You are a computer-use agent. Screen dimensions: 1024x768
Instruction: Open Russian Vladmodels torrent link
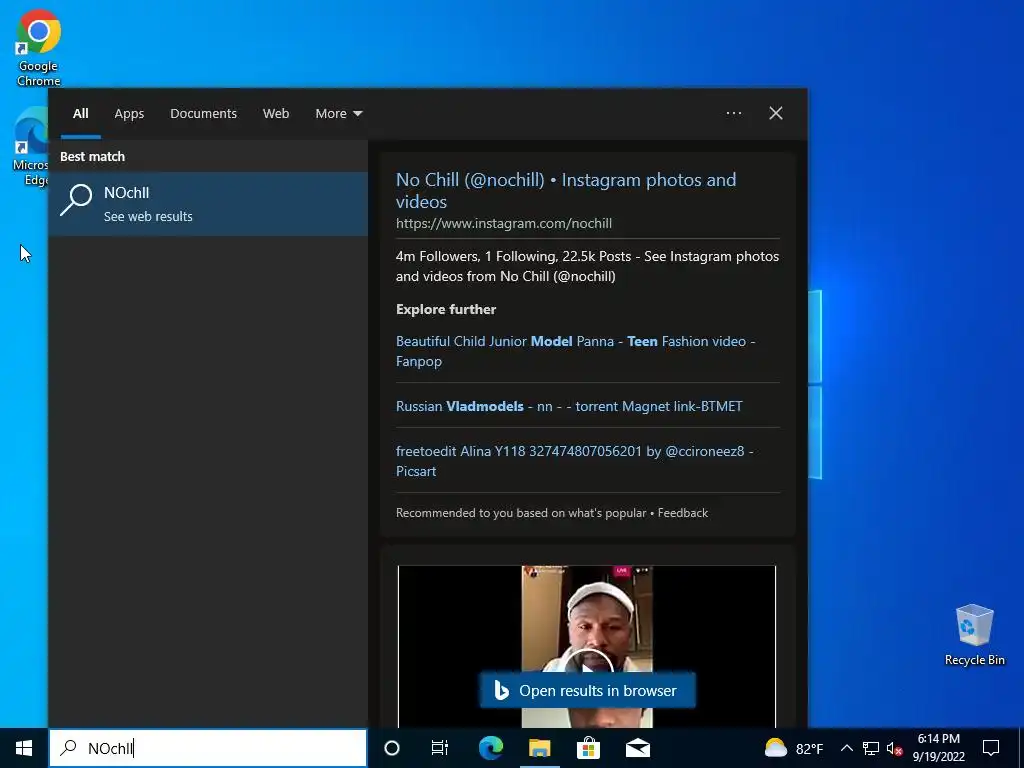tap(569, 406)
